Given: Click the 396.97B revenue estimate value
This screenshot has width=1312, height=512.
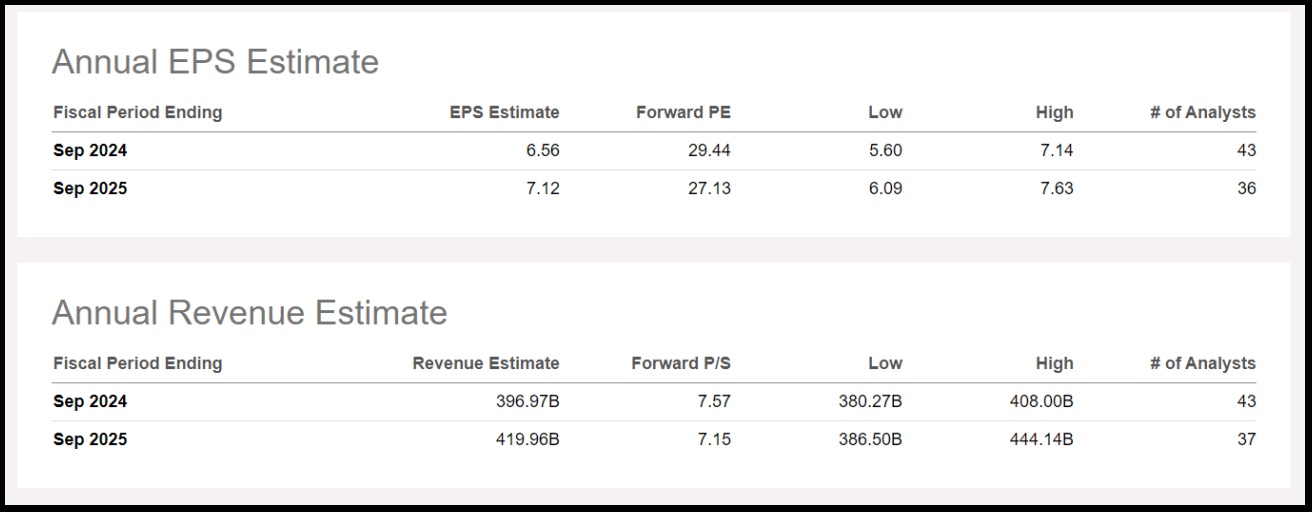Looking at the screenshot, I should (527, 402).
